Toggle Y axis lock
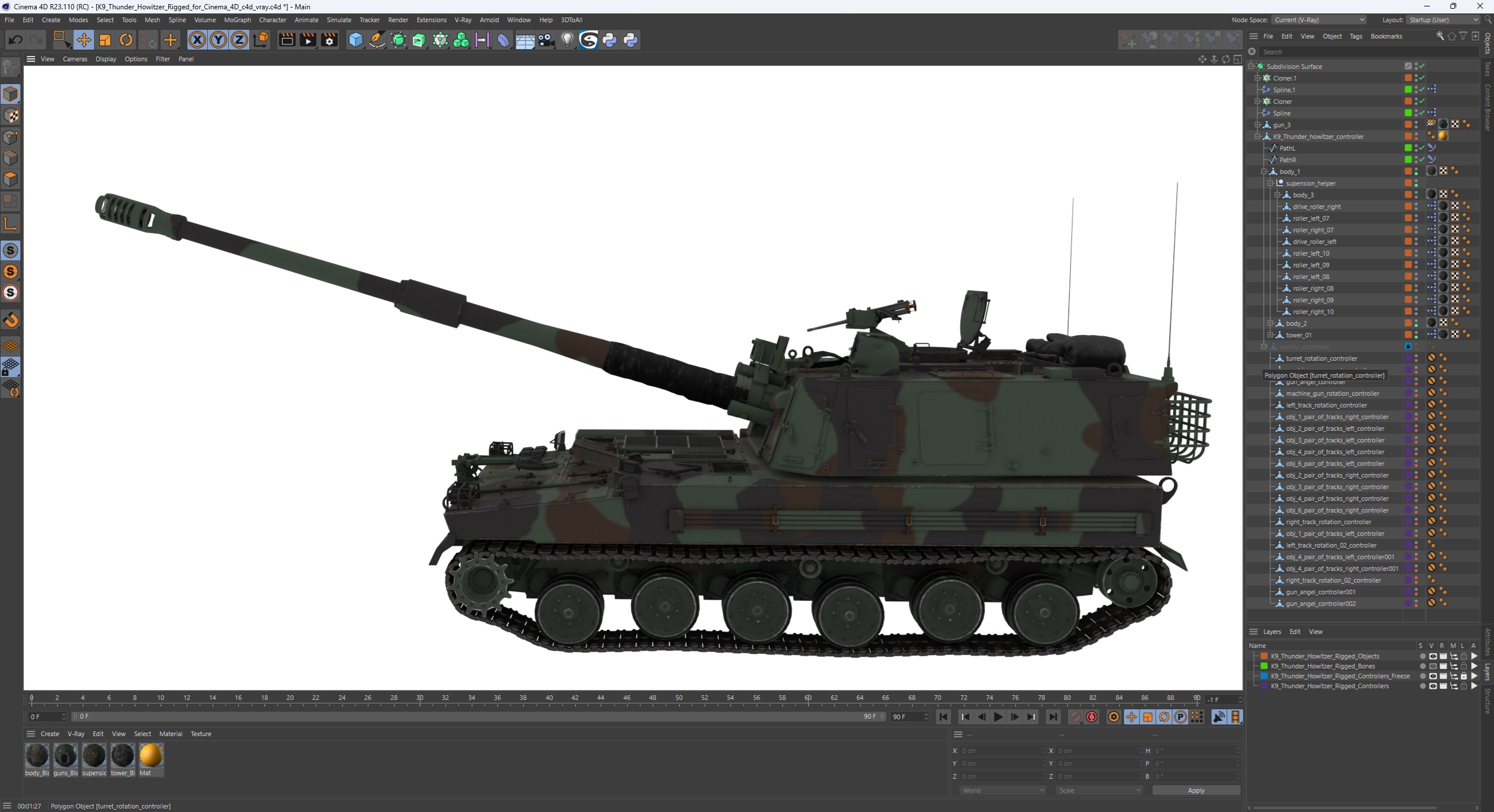Viewport: 1494px width, 812px height. point(218,40)
